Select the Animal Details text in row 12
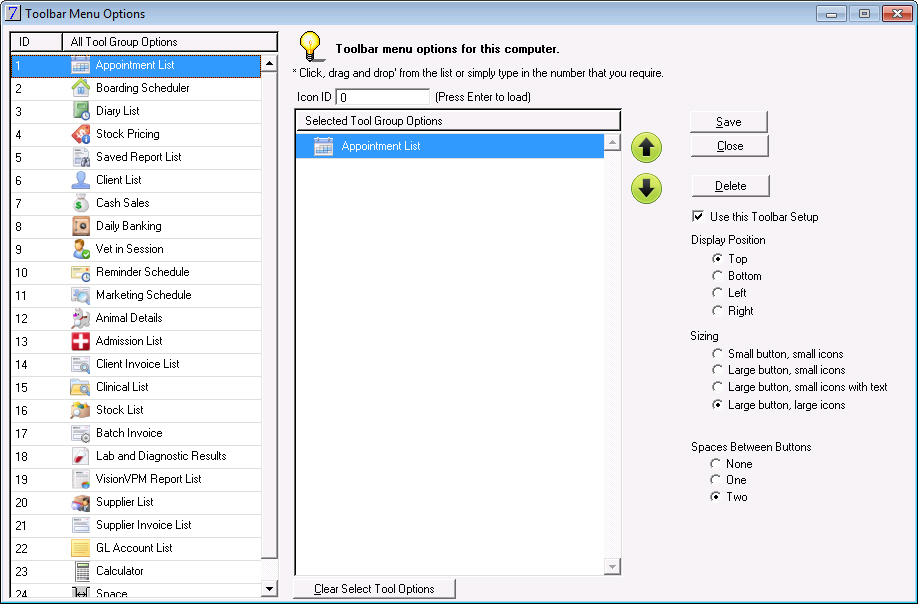This screenshot has width=918, height=604. click(x=129, y=318)
